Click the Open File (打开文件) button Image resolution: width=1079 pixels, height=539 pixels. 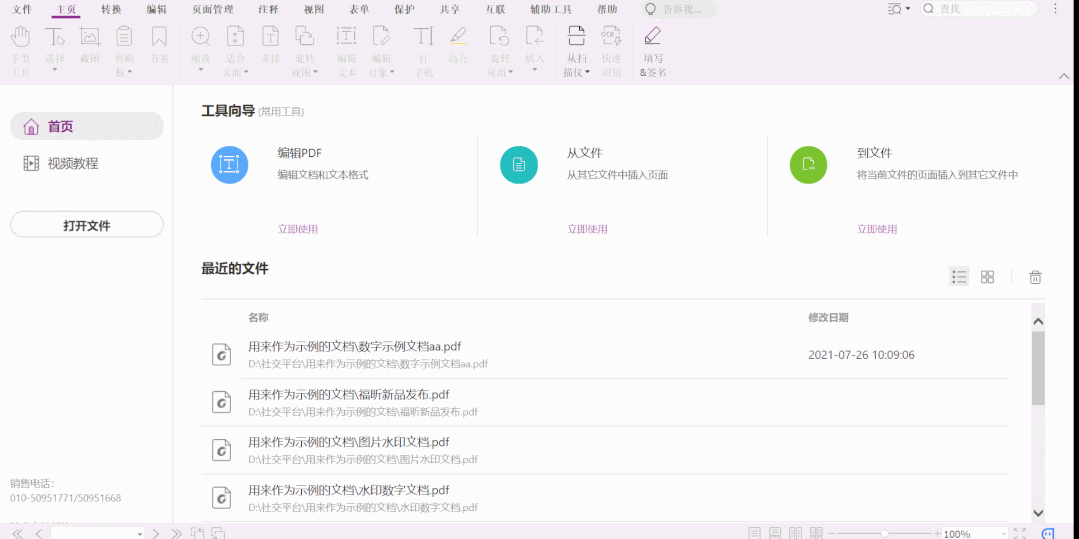87,225
